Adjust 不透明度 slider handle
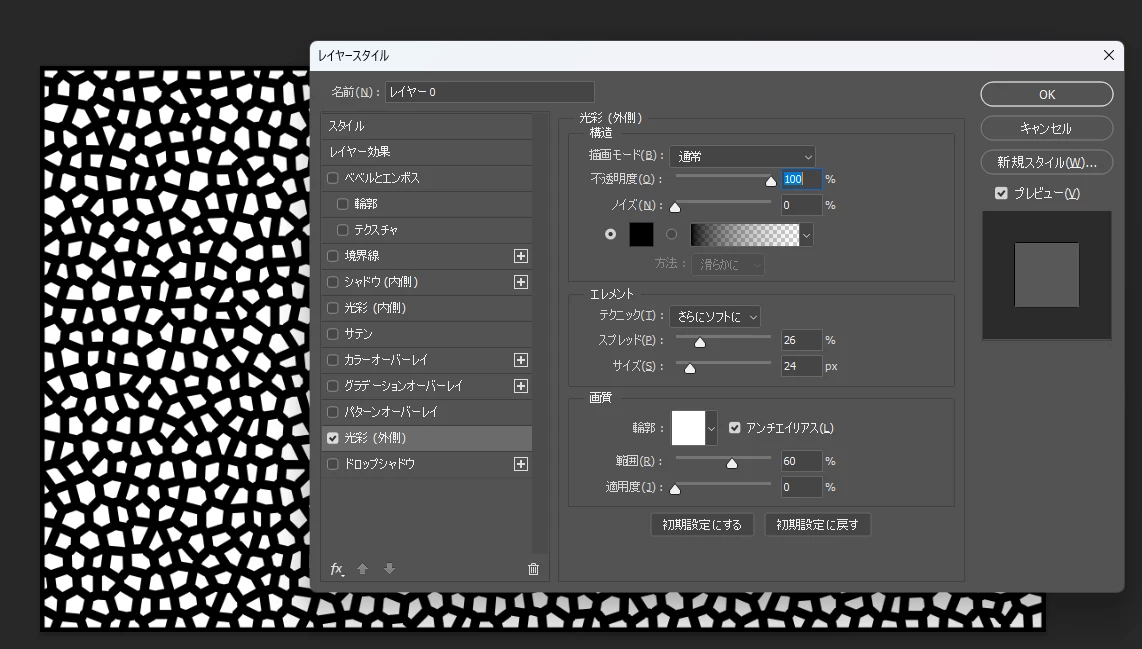Screen dimensions: 1142x649 pos(771,181)
